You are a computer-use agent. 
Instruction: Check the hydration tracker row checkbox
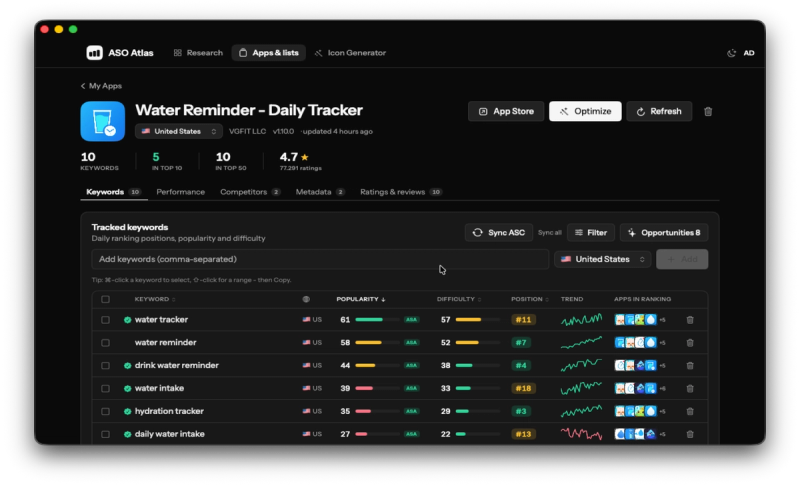[x=105, y=412]
